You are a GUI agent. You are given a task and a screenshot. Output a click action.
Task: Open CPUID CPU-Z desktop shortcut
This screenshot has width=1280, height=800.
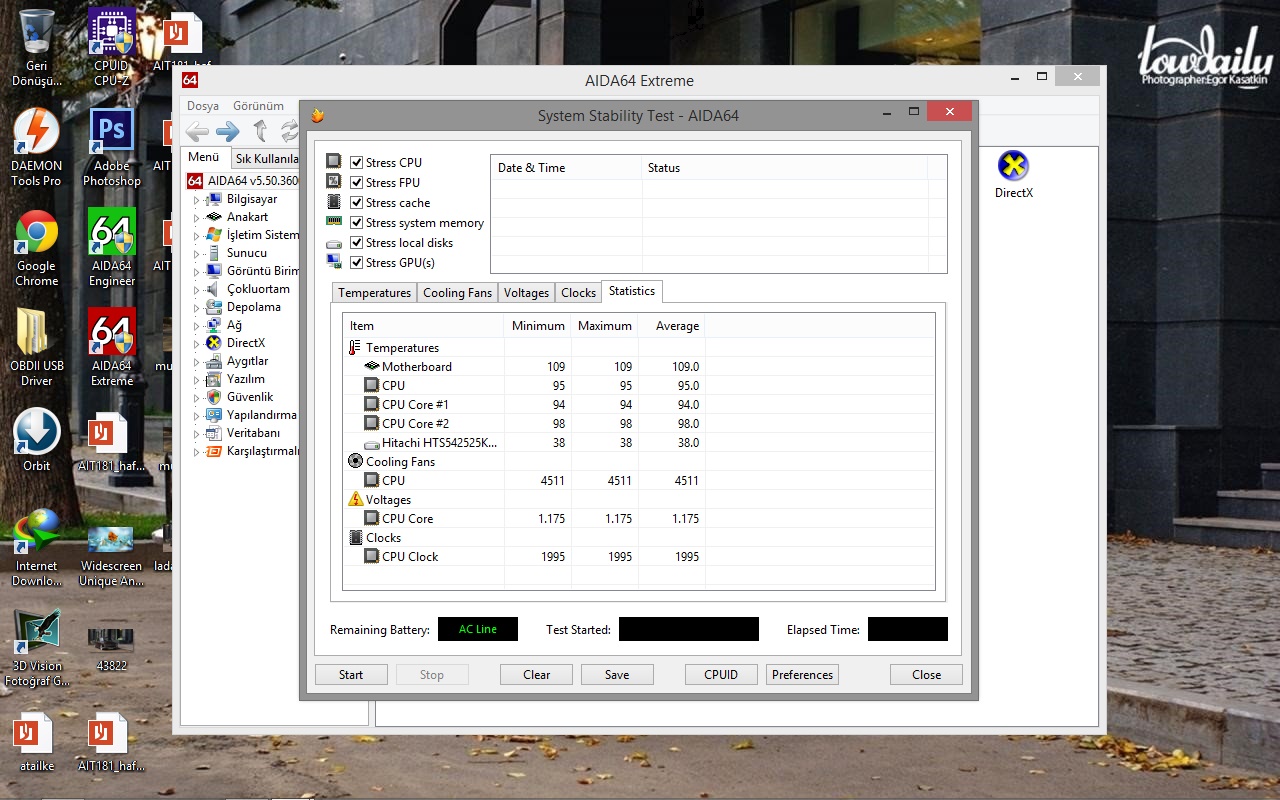point(112,48)
